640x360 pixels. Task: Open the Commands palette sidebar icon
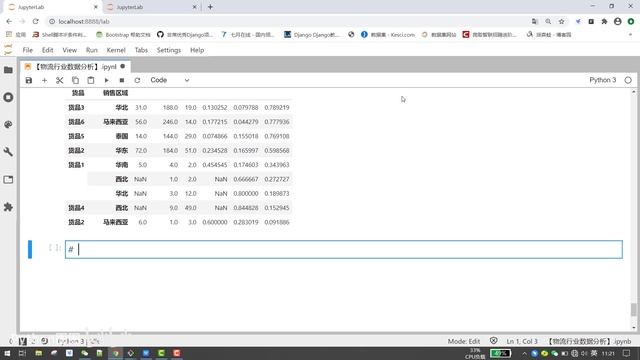tap(8, 125)
